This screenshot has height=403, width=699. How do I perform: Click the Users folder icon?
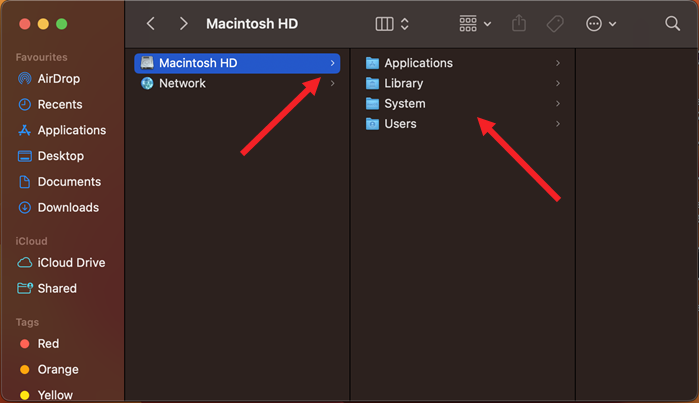(372, 123)
